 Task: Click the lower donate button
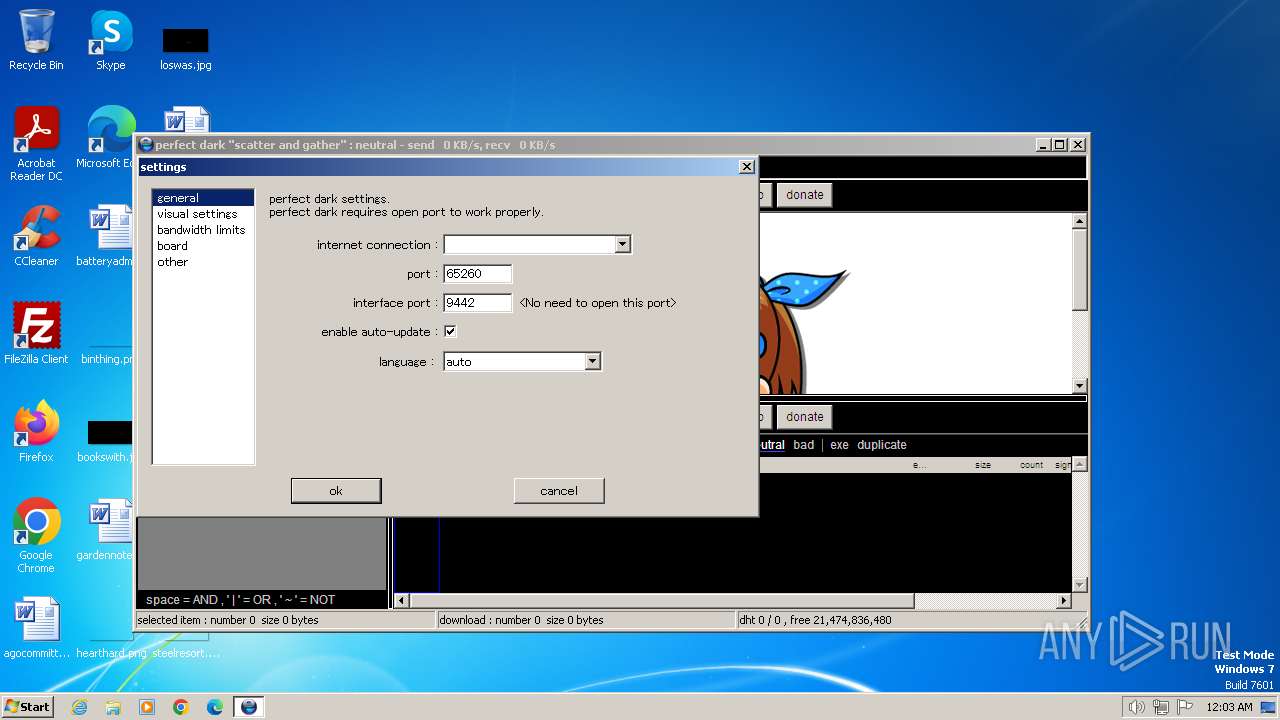805,417
